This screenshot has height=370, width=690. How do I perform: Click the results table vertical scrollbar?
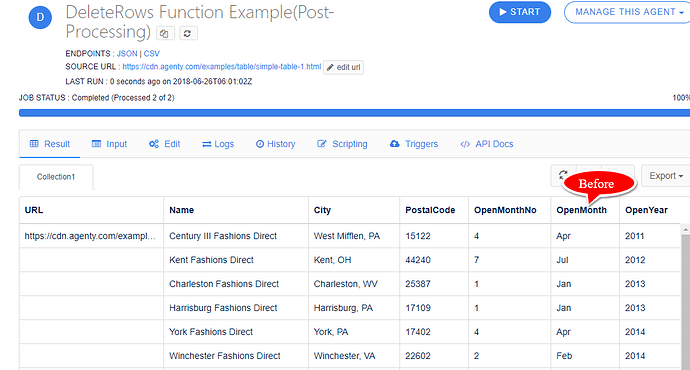(685, 297)
